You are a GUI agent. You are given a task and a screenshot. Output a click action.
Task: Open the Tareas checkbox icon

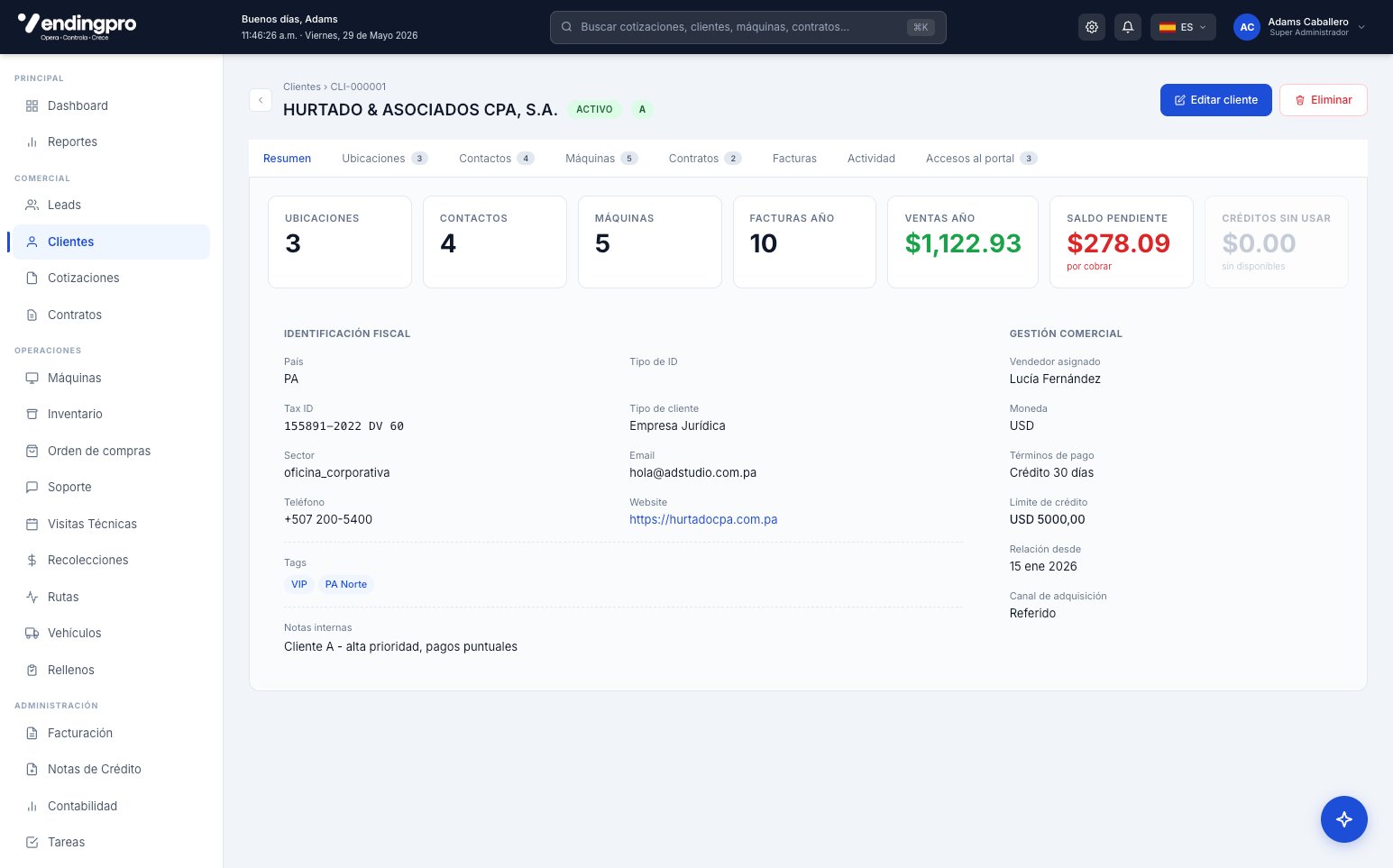(32, 842)
